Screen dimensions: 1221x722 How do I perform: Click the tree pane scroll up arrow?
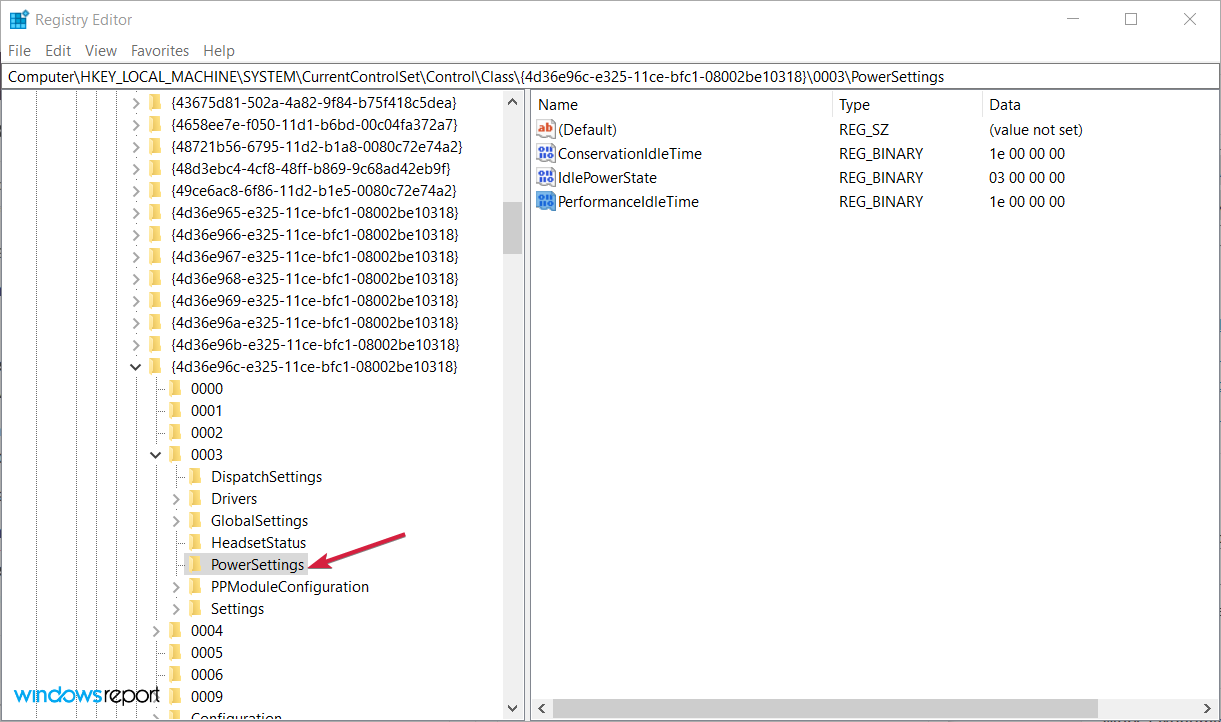coord(513,102)
